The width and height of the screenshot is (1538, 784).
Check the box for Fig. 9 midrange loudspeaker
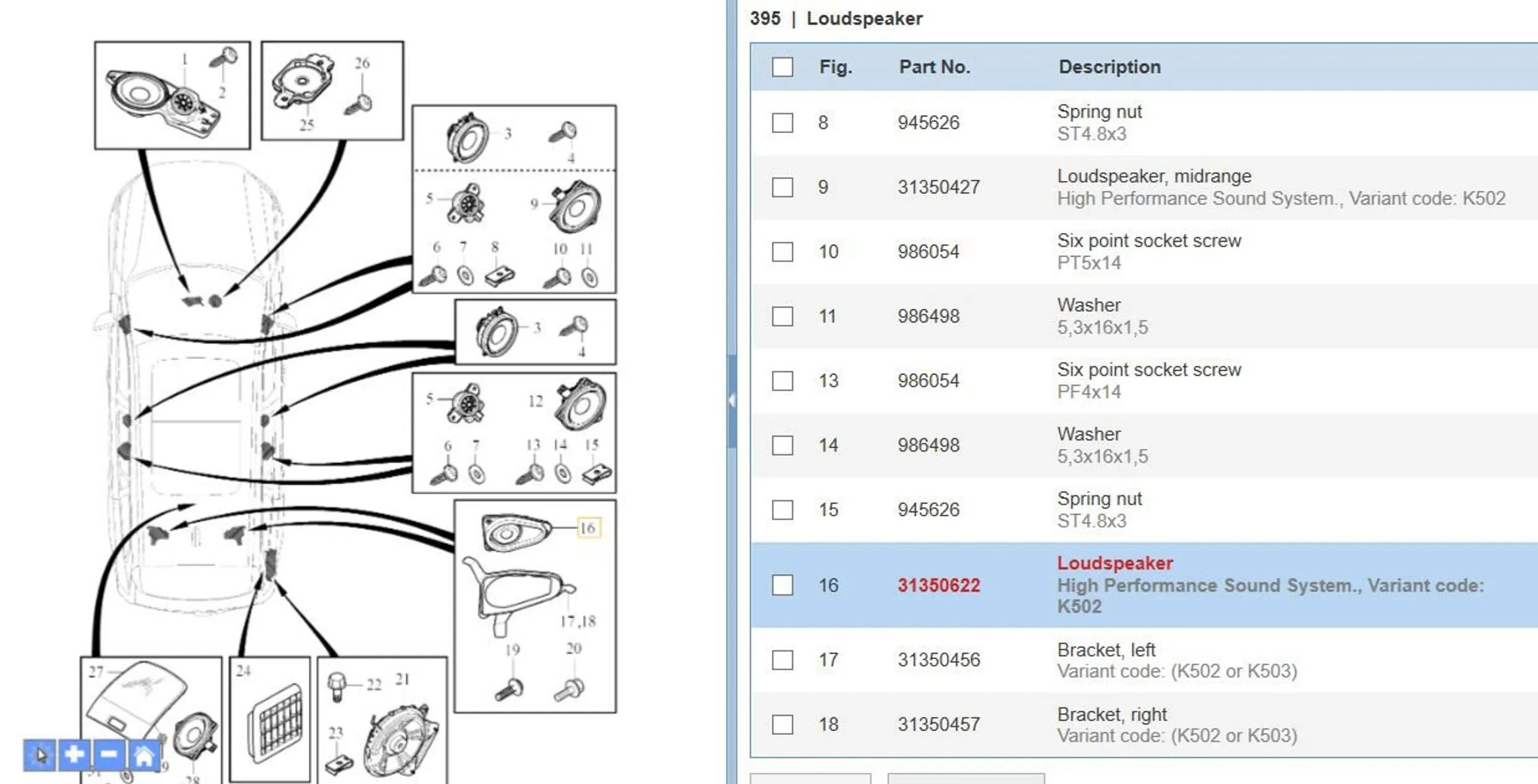[783, 187]
